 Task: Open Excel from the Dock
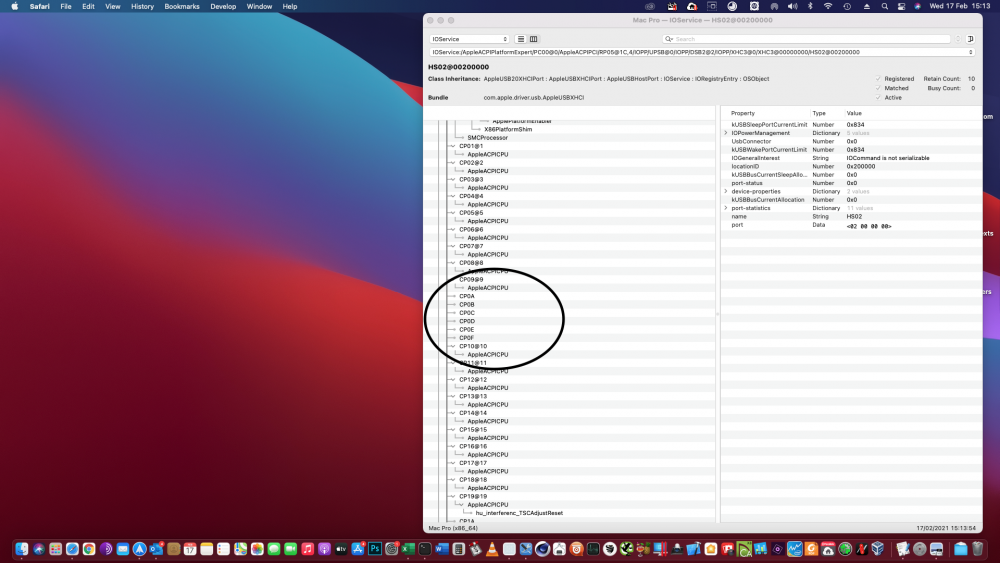(408, 549)
